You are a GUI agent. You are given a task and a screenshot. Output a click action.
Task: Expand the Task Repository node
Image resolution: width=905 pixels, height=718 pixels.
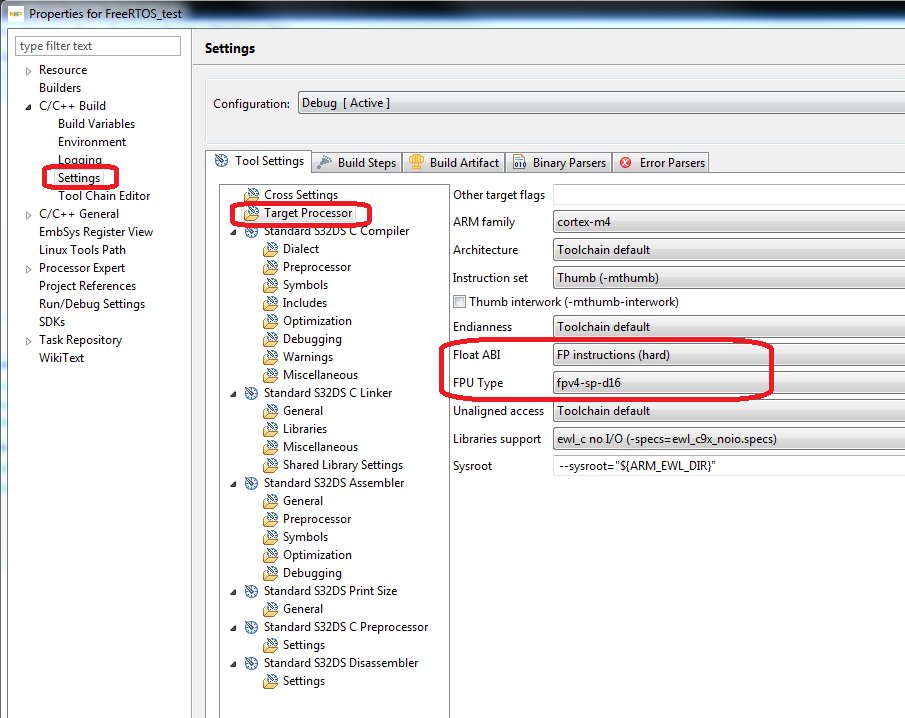pos(28,341)
